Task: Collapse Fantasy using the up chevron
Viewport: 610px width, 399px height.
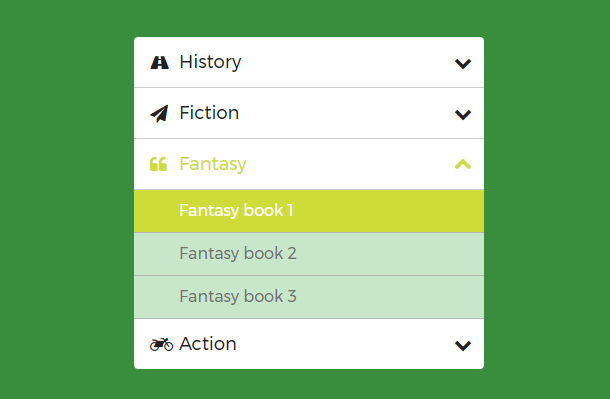Action: pos(463,164)
